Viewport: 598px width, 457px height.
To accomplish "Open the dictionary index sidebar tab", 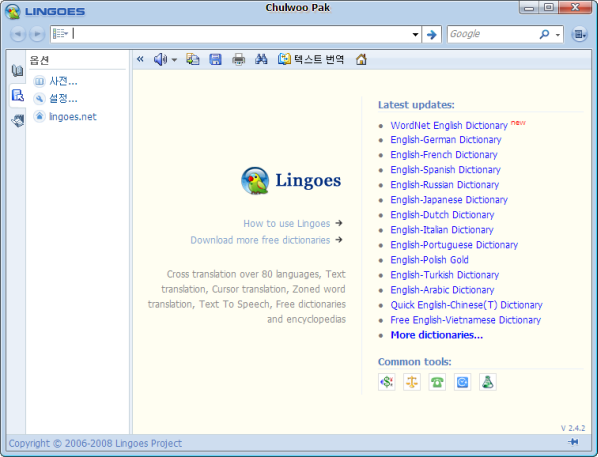I will [17, 71].
